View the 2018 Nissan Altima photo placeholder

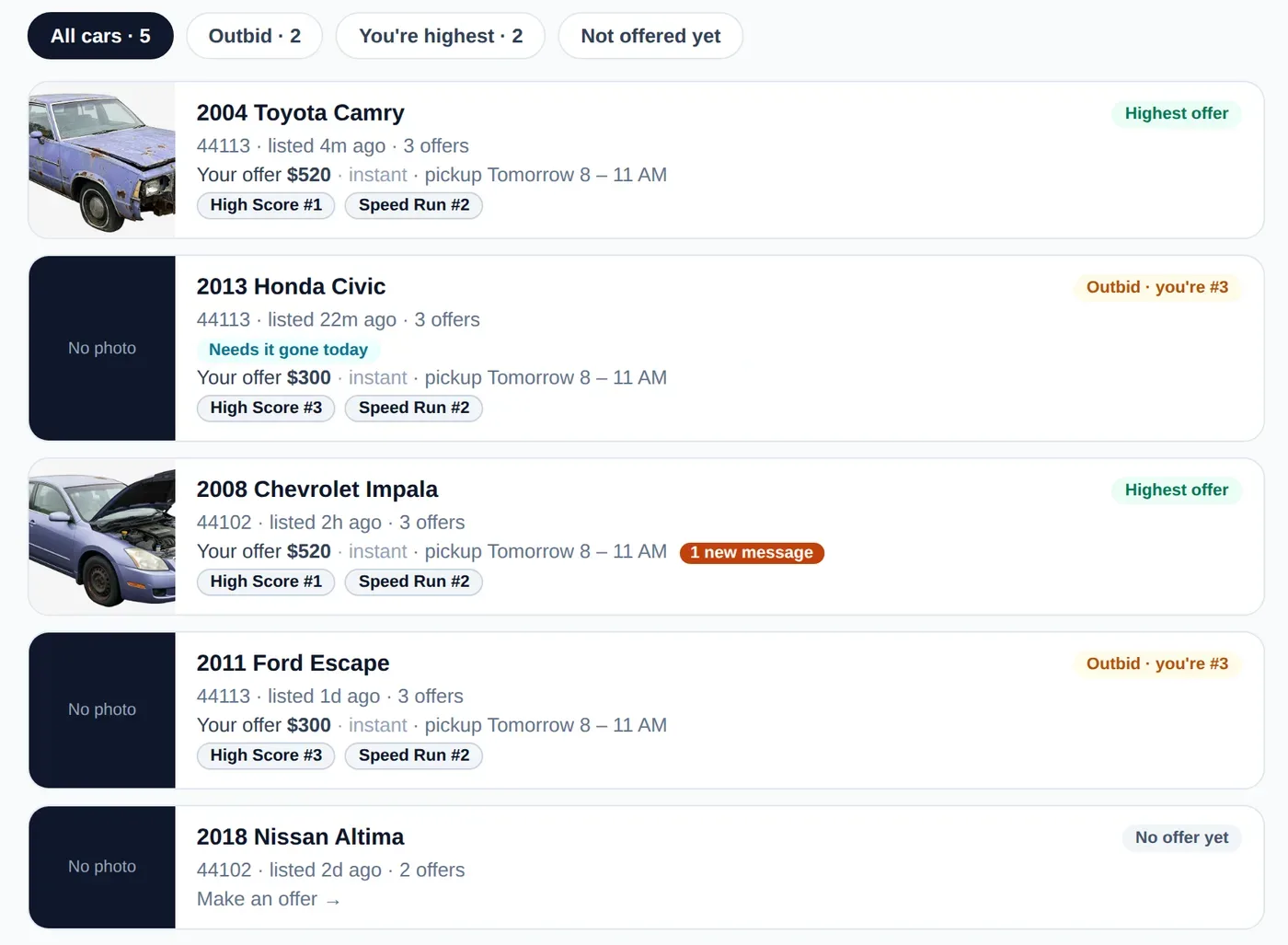click(x=102, y=867)
